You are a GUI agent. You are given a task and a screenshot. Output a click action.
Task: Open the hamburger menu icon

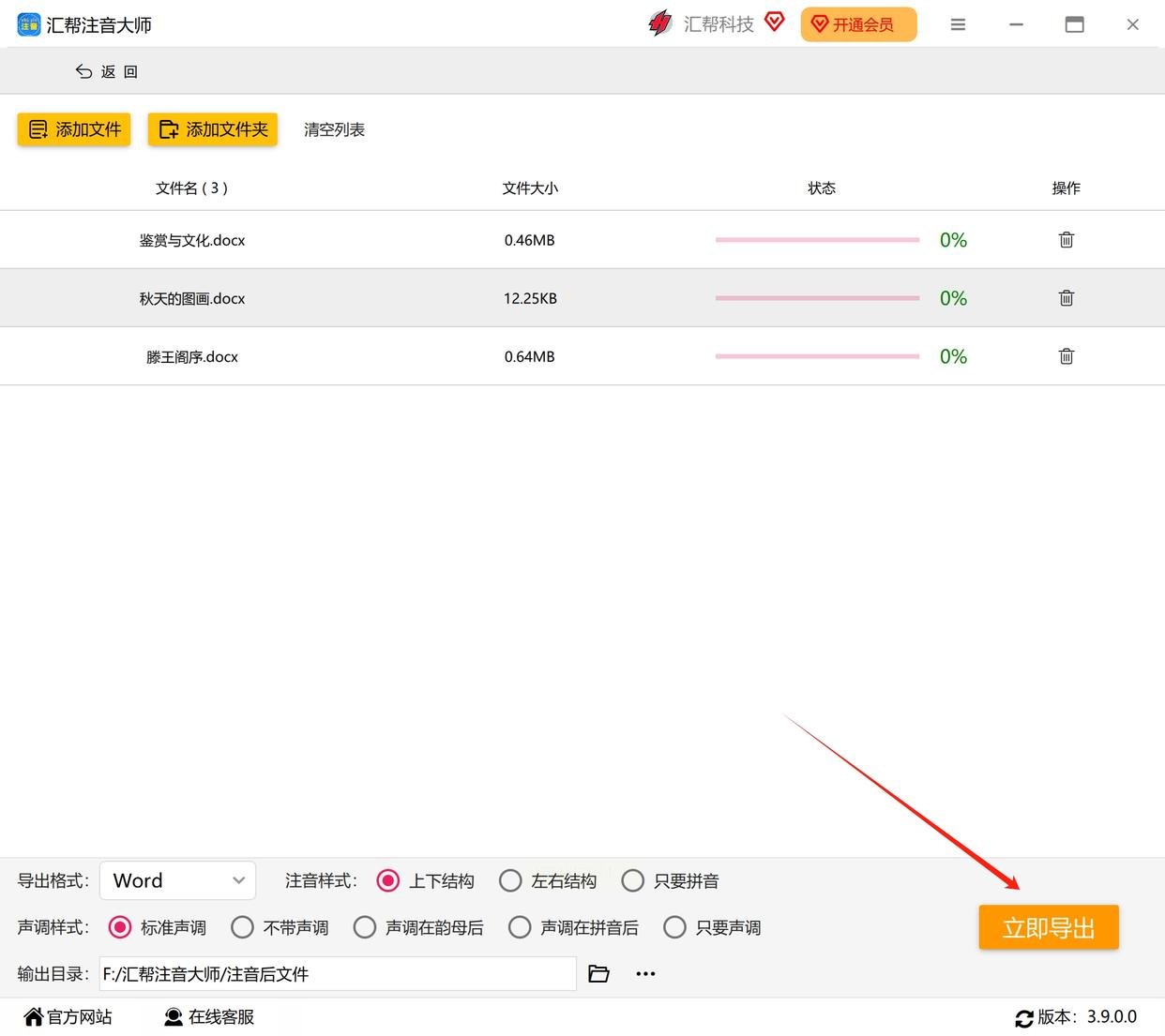pyautogui.click(x=958, y=24)
